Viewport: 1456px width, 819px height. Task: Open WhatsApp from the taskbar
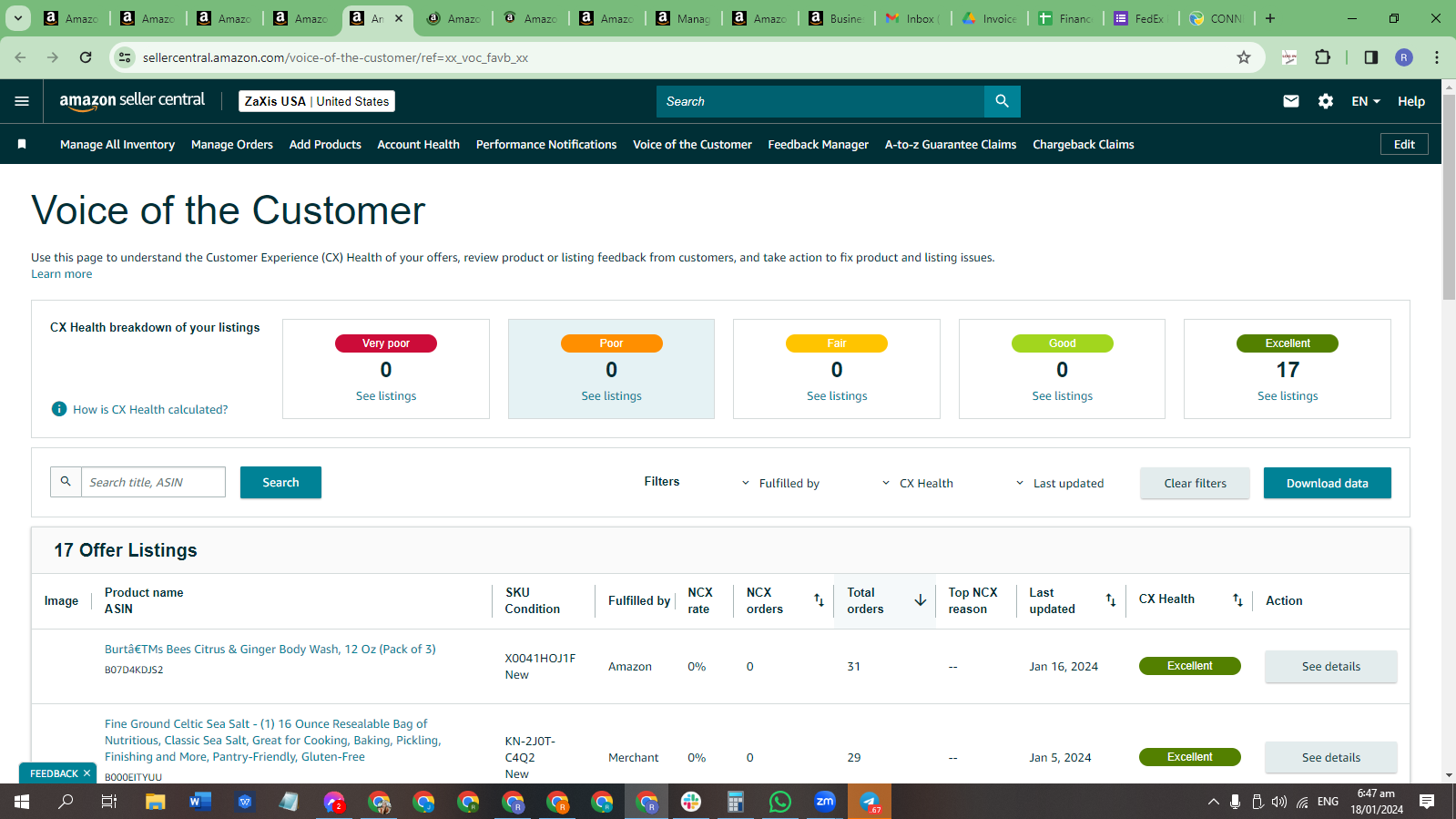pyautogui.click(x=780, y=802)
